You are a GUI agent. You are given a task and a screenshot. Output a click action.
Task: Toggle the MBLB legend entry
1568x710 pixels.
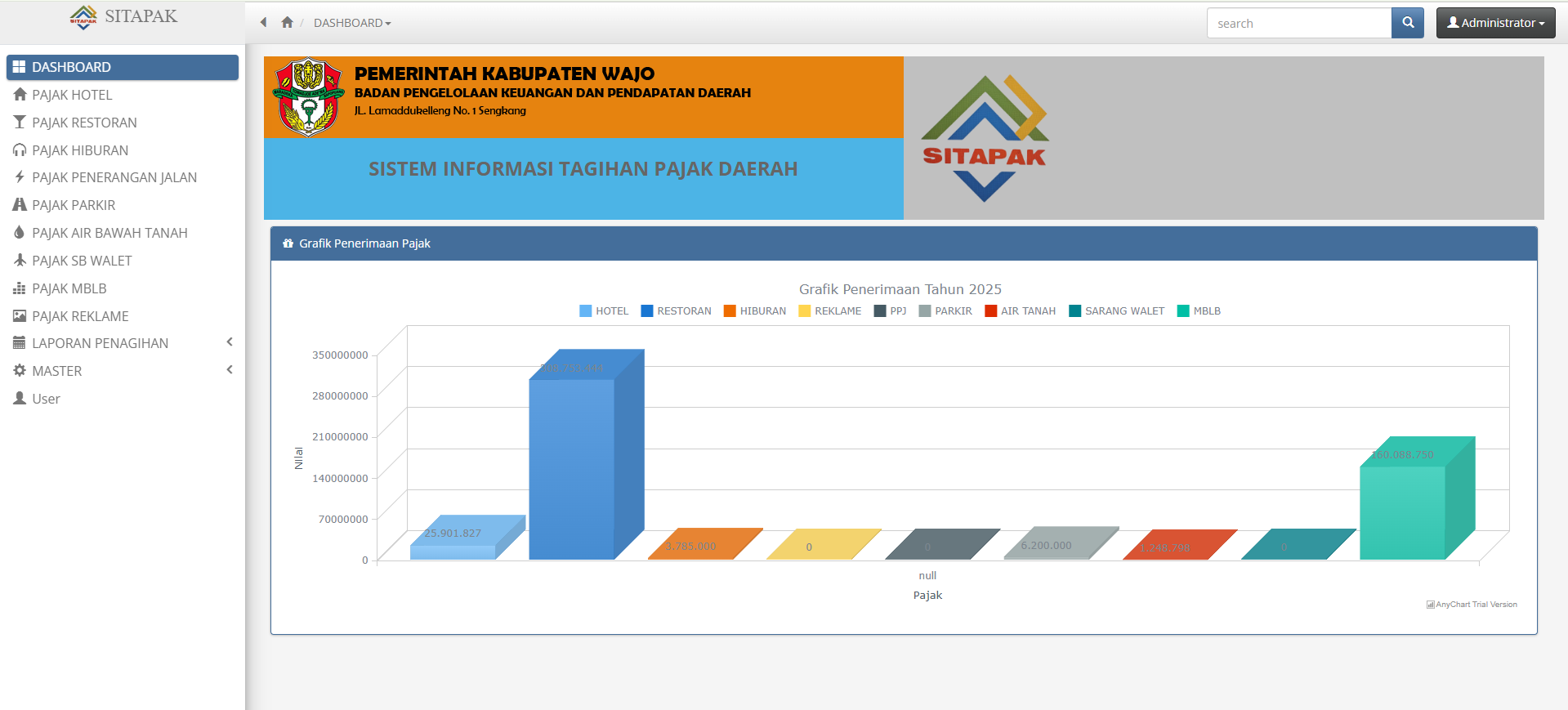pyautogui.click(x=1199, y=311)
